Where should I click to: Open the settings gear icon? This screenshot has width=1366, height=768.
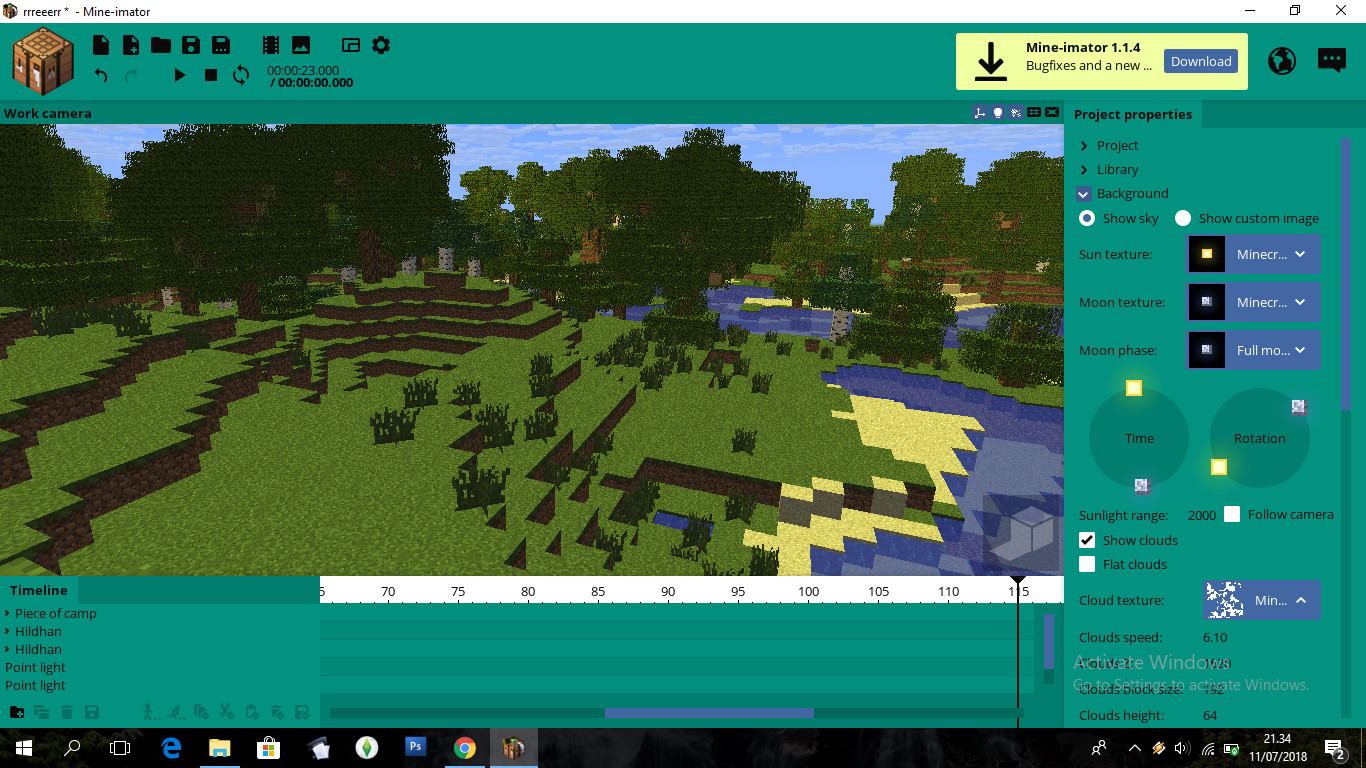click(381, 44)
